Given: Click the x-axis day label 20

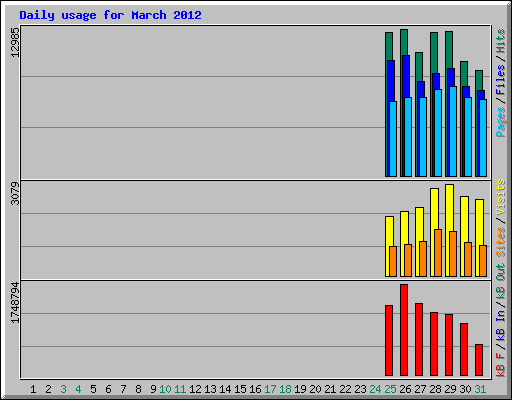Looking at the screenshot, I should (315, 389).
